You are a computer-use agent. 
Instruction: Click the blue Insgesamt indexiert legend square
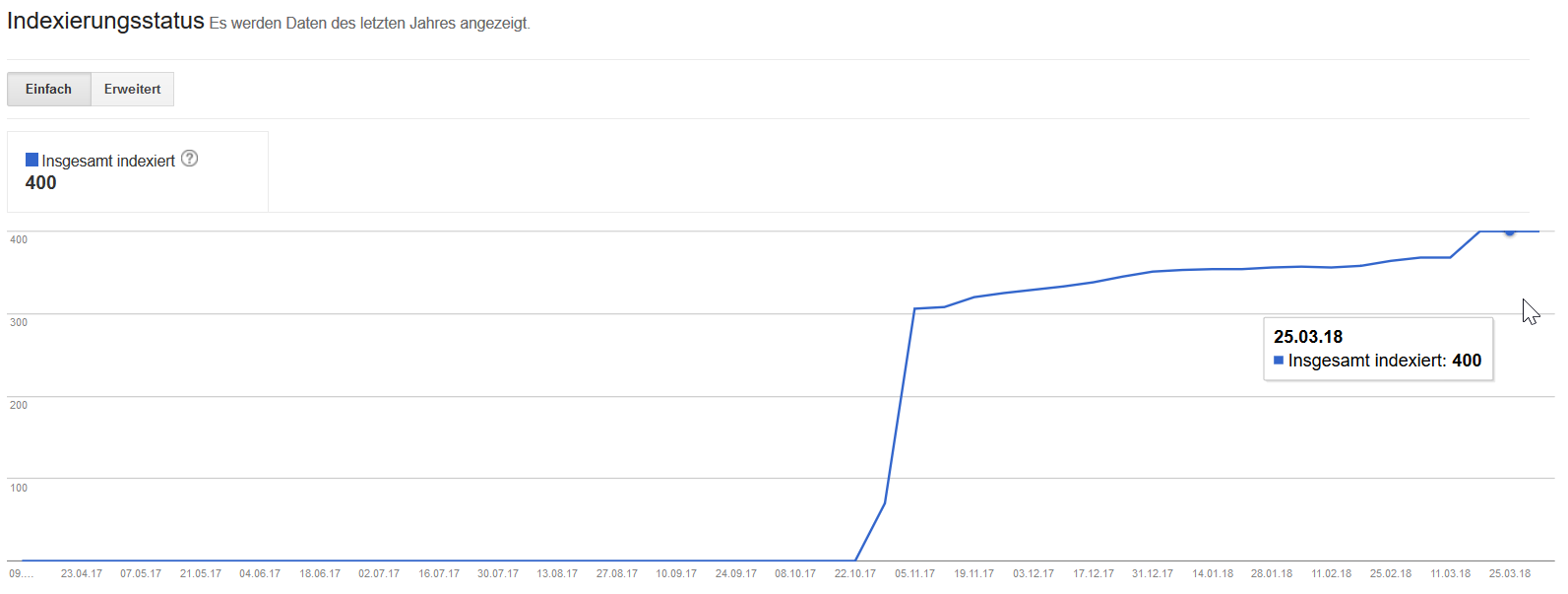pos(31,160)
